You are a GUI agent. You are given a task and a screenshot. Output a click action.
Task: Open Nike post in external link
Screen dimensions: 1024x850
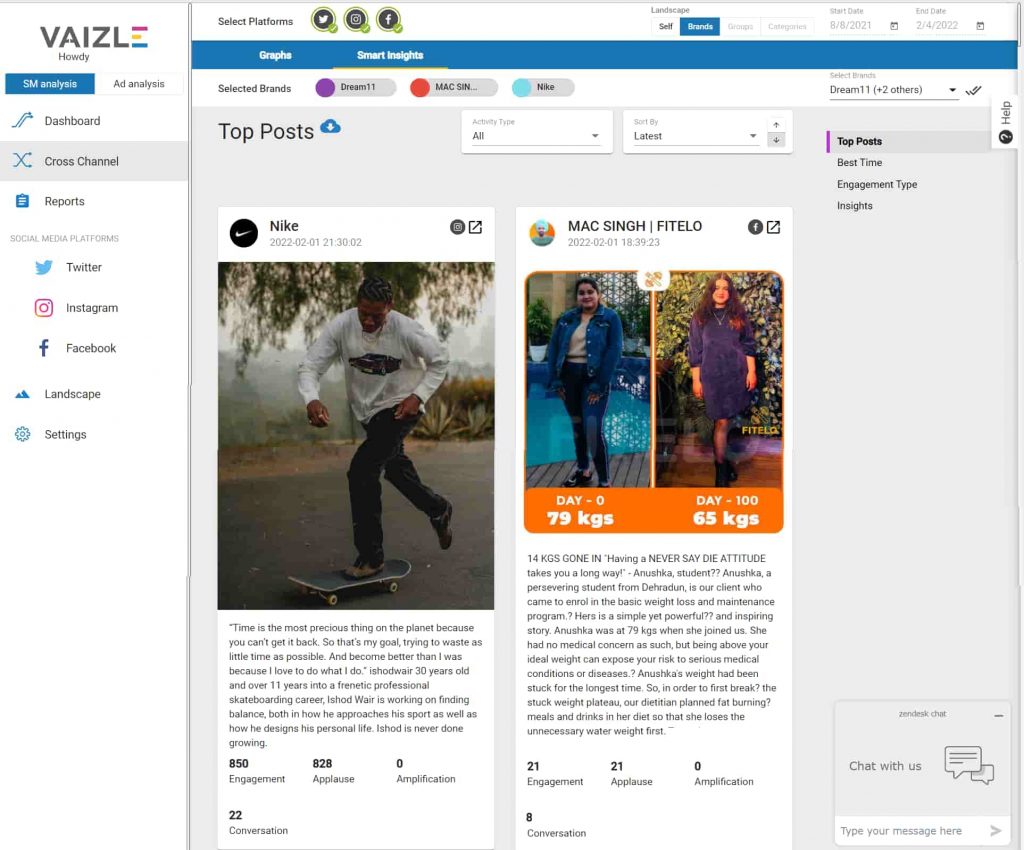475,227
